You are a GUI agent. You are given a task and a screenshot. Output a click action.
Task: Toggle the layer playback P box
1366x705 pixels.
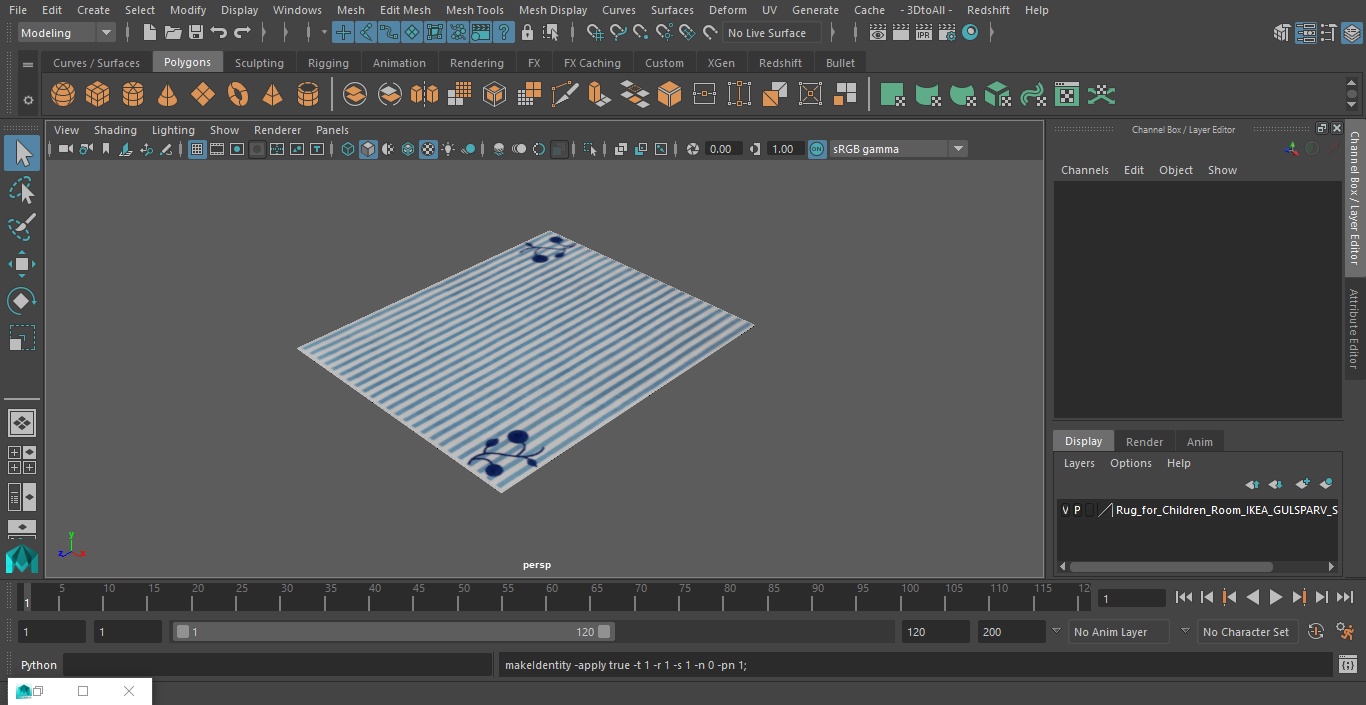pyautogui.click(x=1077, y=510)
